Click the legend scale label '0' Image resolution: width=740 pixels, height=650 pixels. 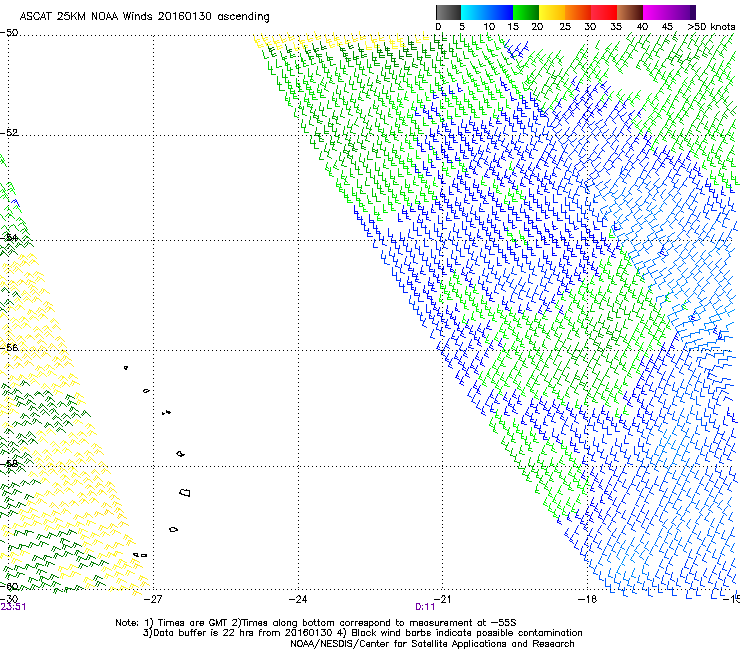tap(438, 27)
